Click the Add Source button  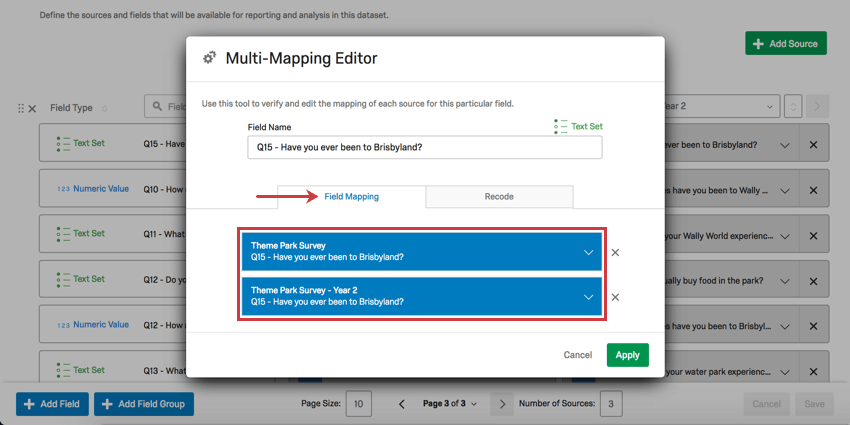(786, 43)
